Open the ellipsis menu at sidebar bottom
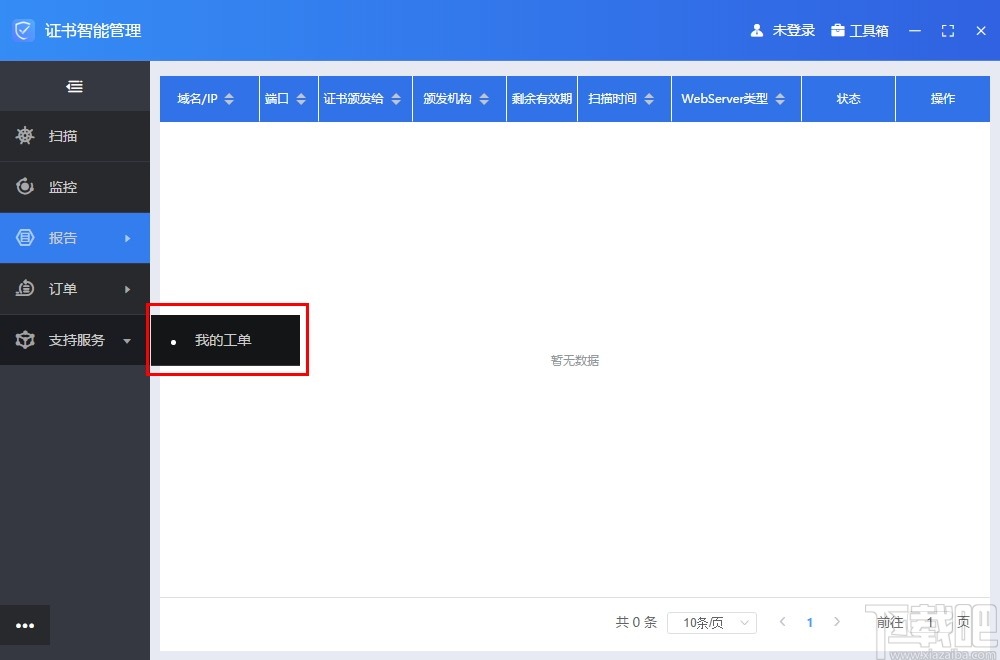The width and height of the screenshot is (1000, 660). click(x=25, y=624)
